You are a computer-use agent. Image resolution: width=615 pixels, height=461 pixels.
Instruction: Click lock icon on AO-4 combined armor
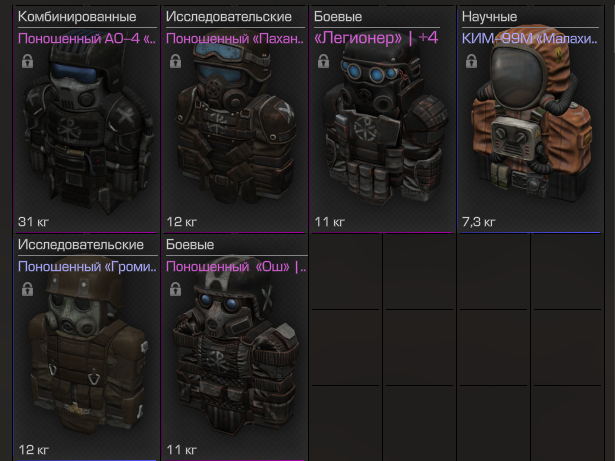(x=27, y=61)
